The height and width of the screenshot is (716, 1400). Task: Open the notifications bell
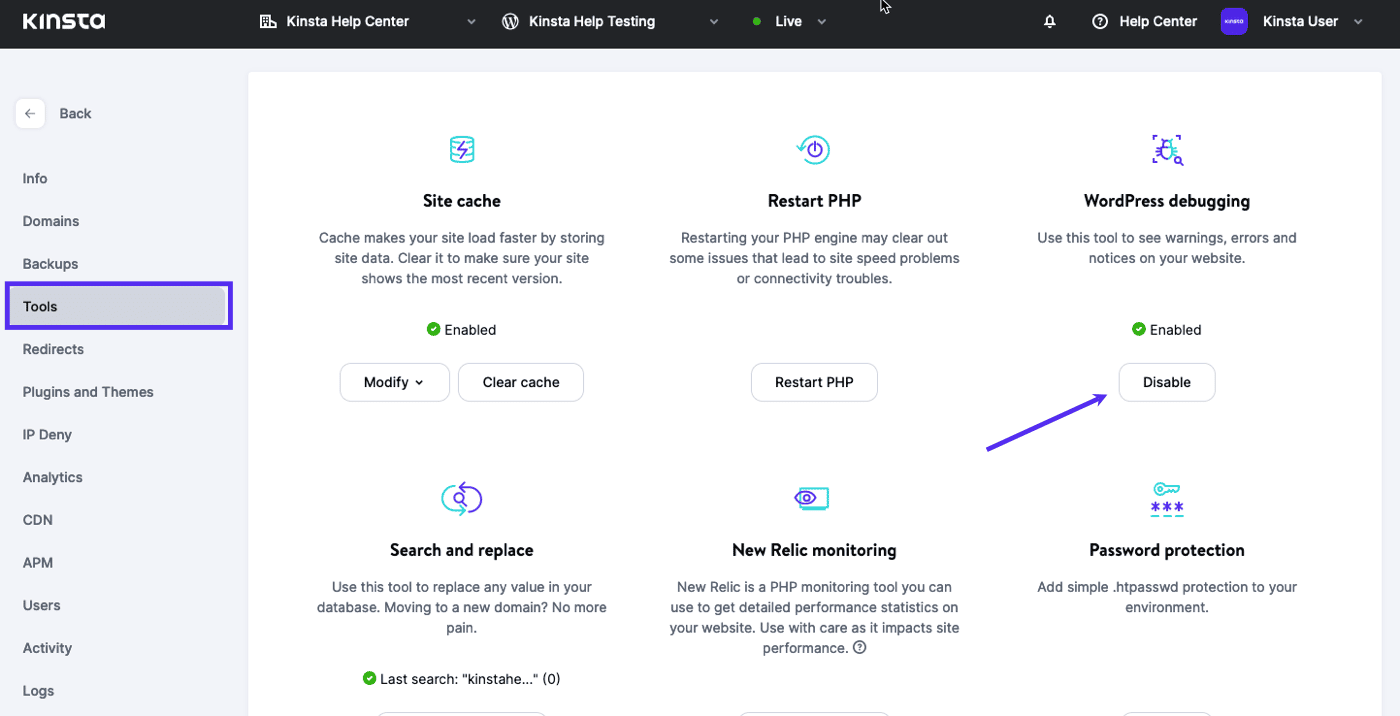coord(1049,21)
